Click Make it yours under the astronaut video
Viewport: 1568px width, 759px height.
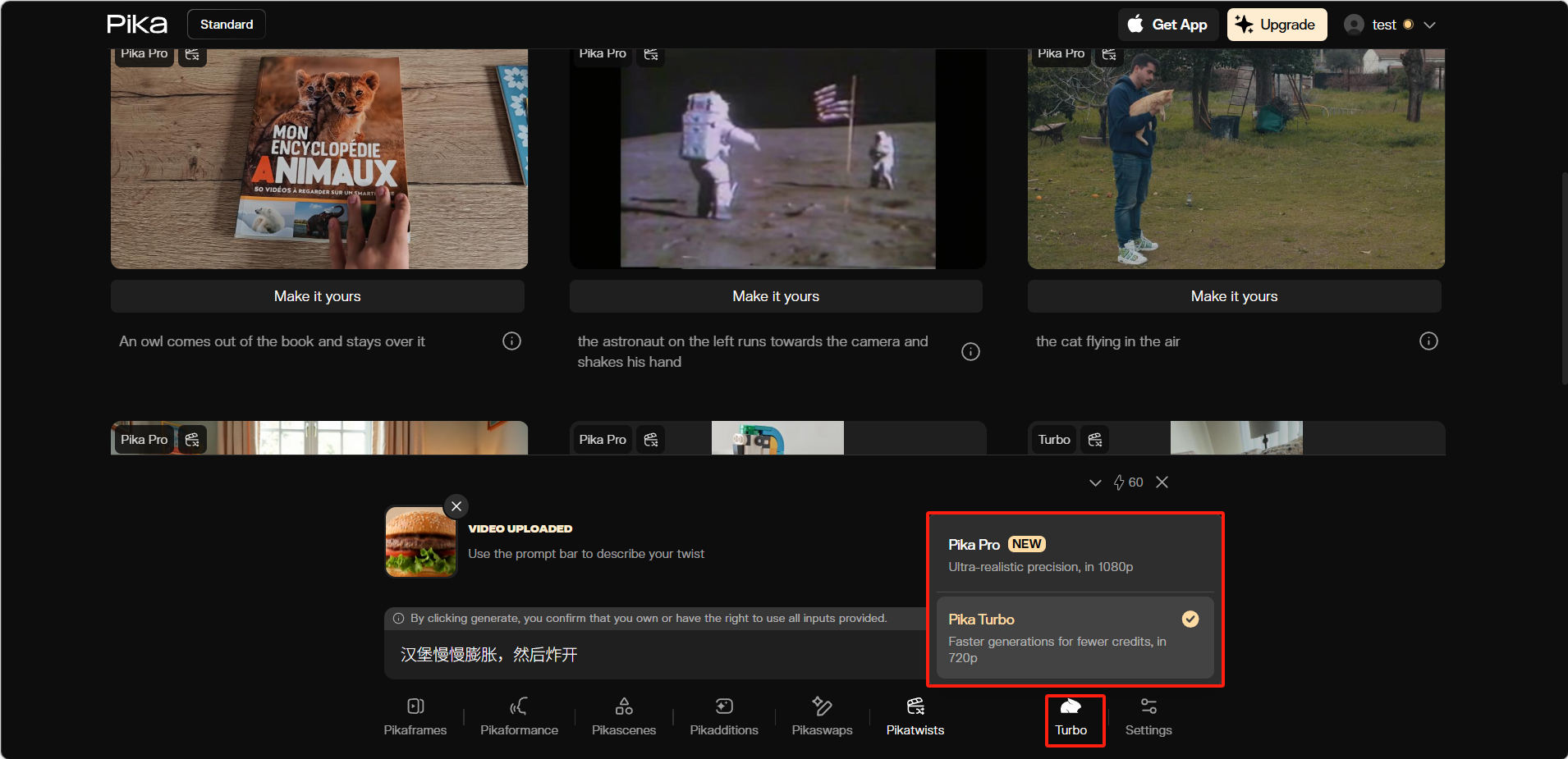click(x=776, y=296)
